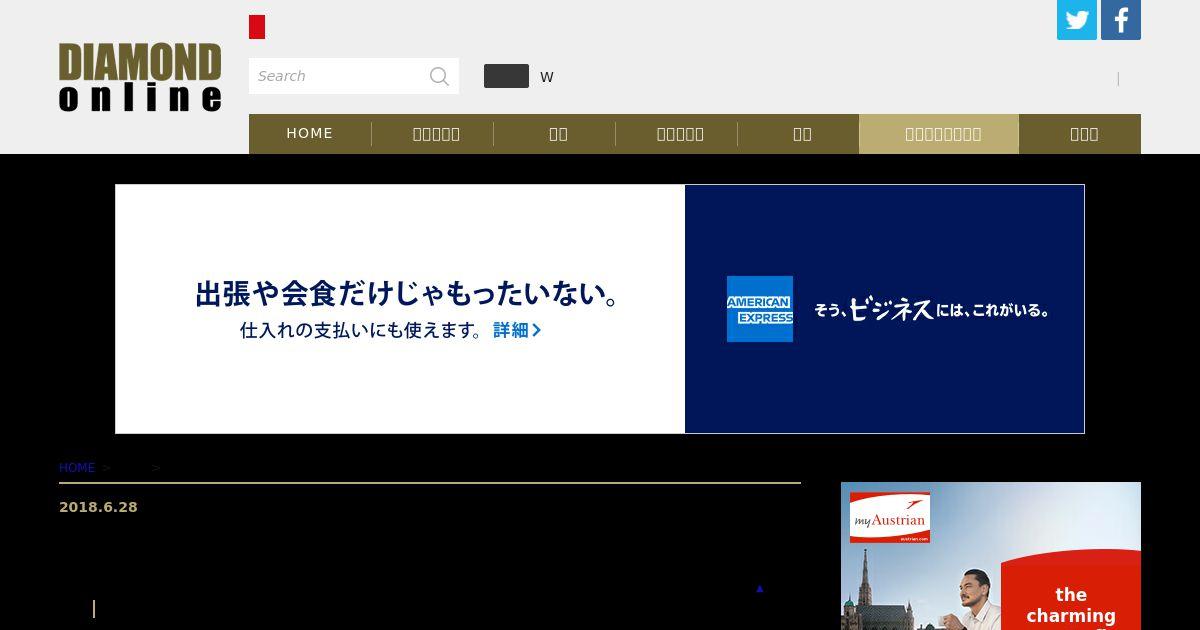Click the small red square above the search
Screen dimensions: 1200x630
click(257, 27)
